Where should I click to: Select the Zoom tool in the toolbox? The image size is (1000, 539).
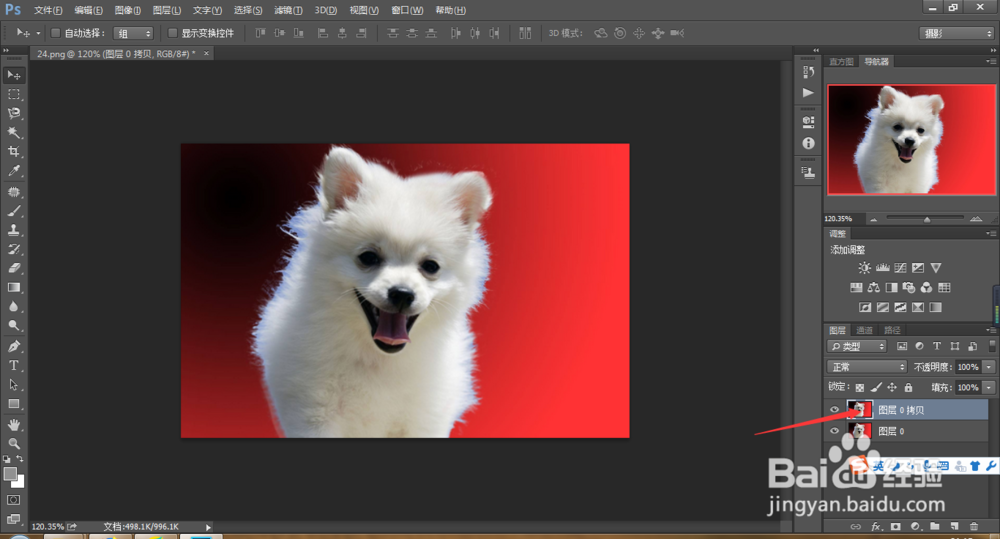click(14, 444)
